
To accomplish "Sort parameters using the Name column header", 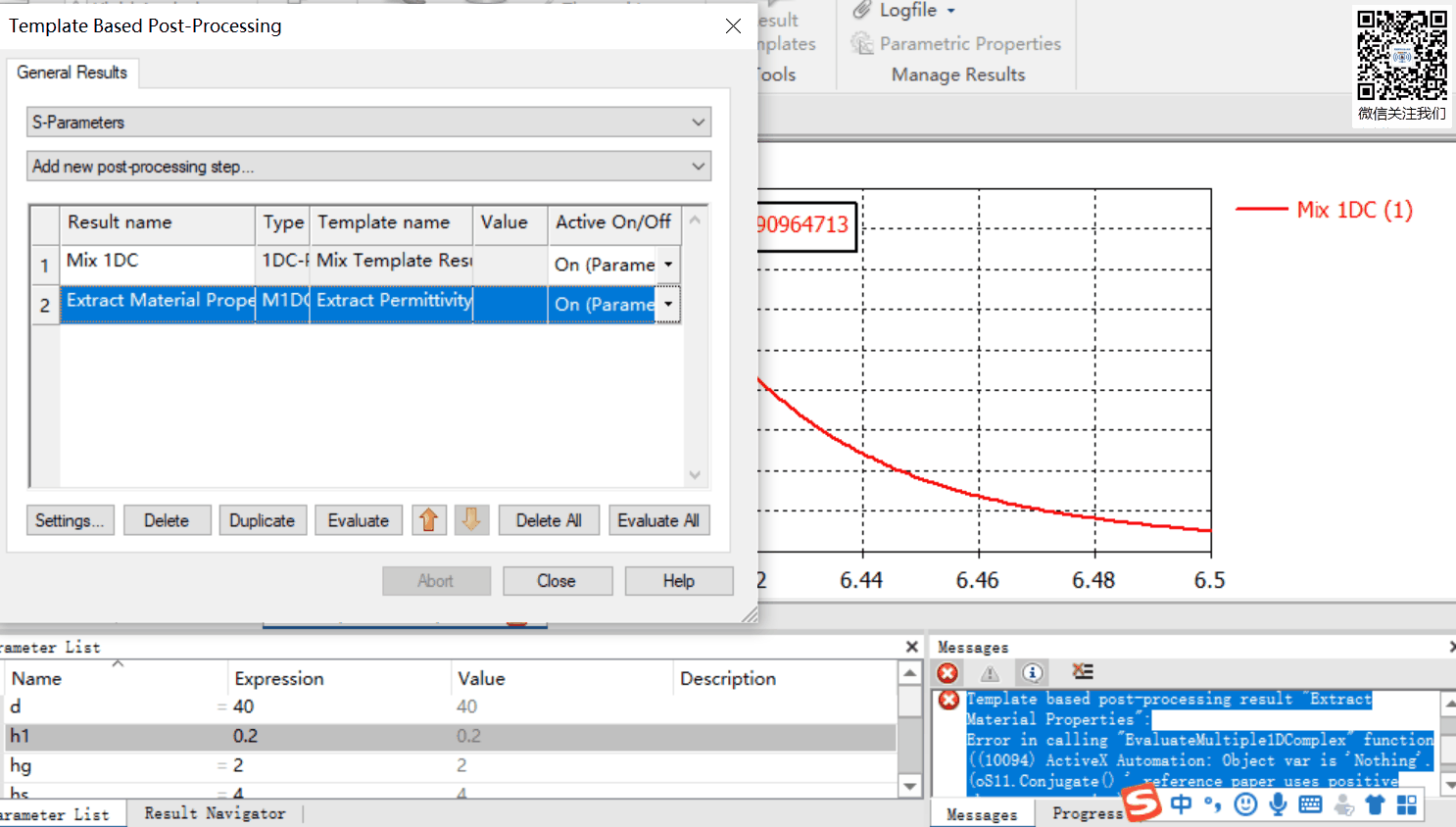I will [x=118, y=678].
